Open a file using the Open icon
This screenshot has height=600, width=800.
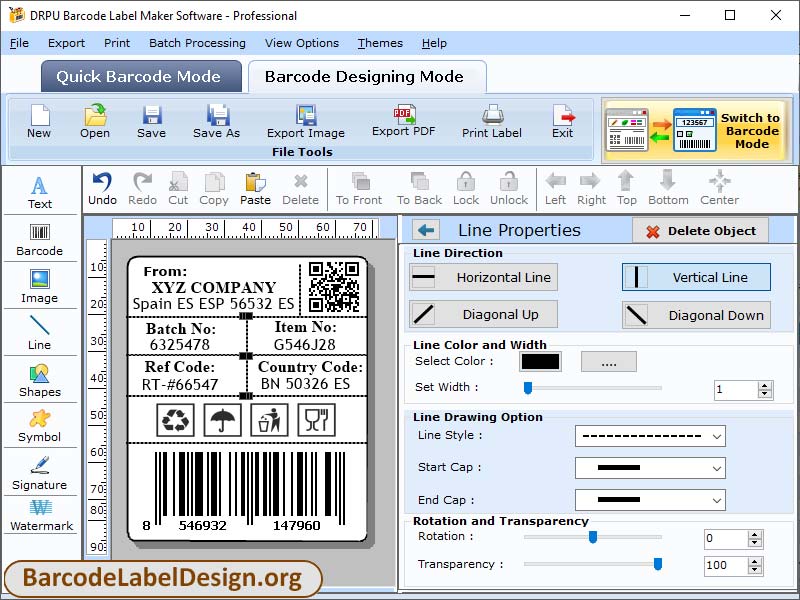point(95,121)
